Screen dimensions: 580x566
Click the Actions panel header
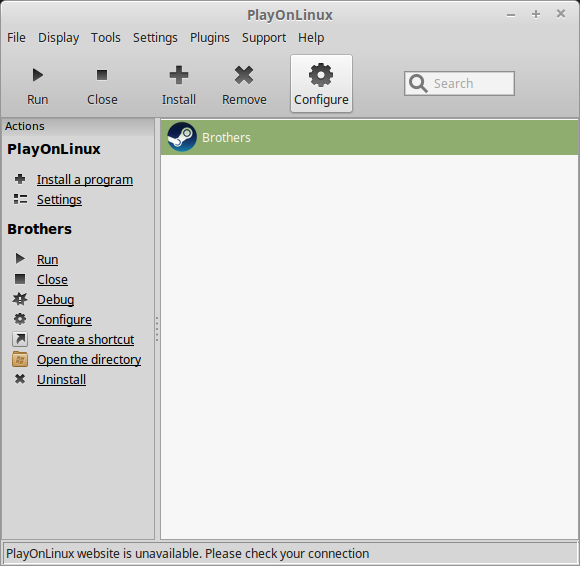pyautogui.click(x=78, y=127)
